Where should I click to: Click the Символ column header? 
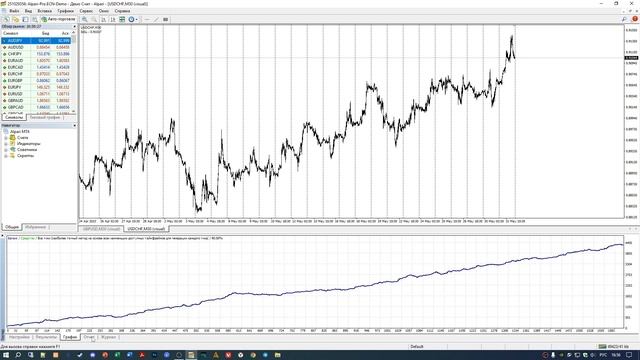pyautogui.click(x=11, y=33)
